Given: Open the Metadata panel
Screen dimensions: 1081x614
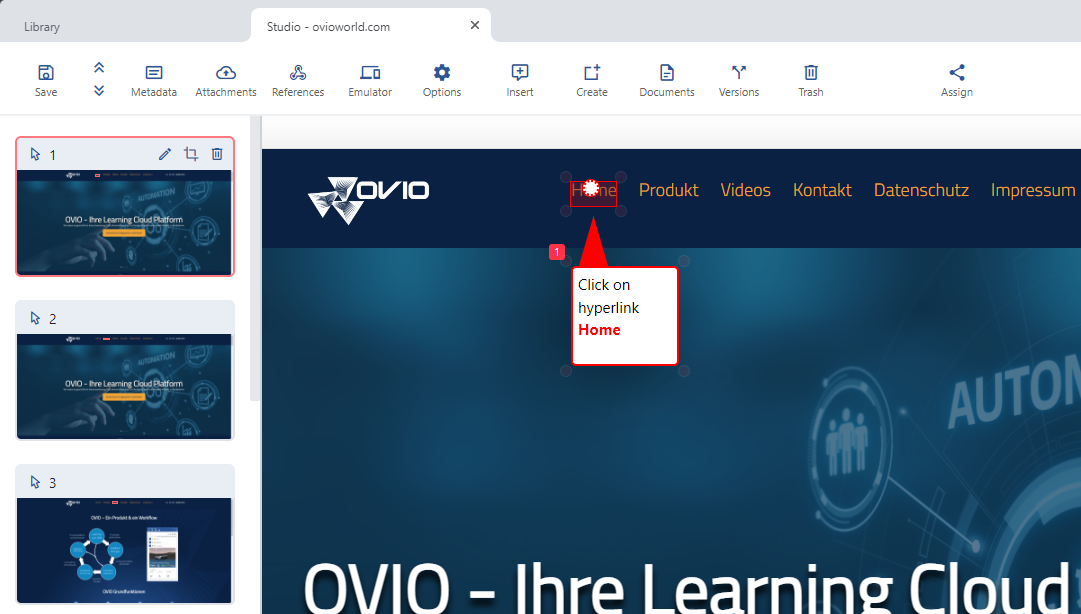Looking at the screenshot, I should (154, 80).
